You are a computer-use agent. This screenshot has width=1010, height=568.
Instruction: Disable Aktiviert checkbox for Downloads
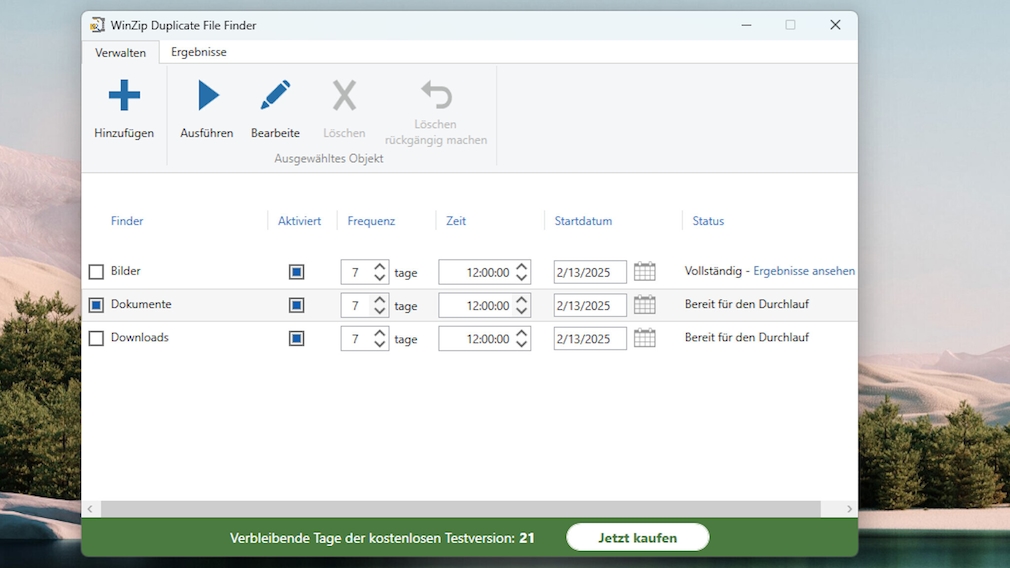pyautogui.click(x=296, y=339)
